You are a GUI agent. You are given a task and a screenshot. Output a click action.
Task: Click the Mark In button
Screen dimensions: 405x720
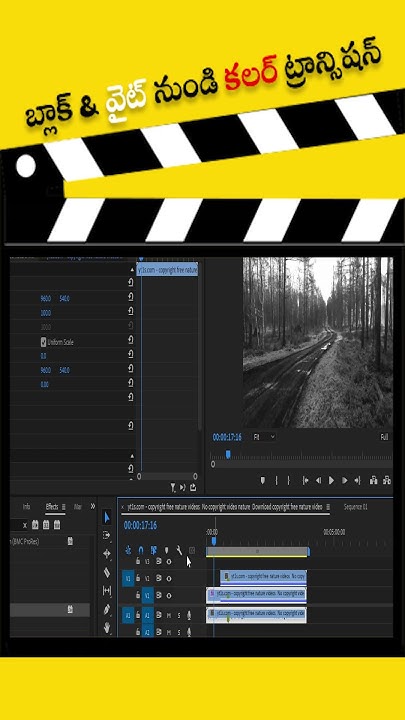point(276,480)
